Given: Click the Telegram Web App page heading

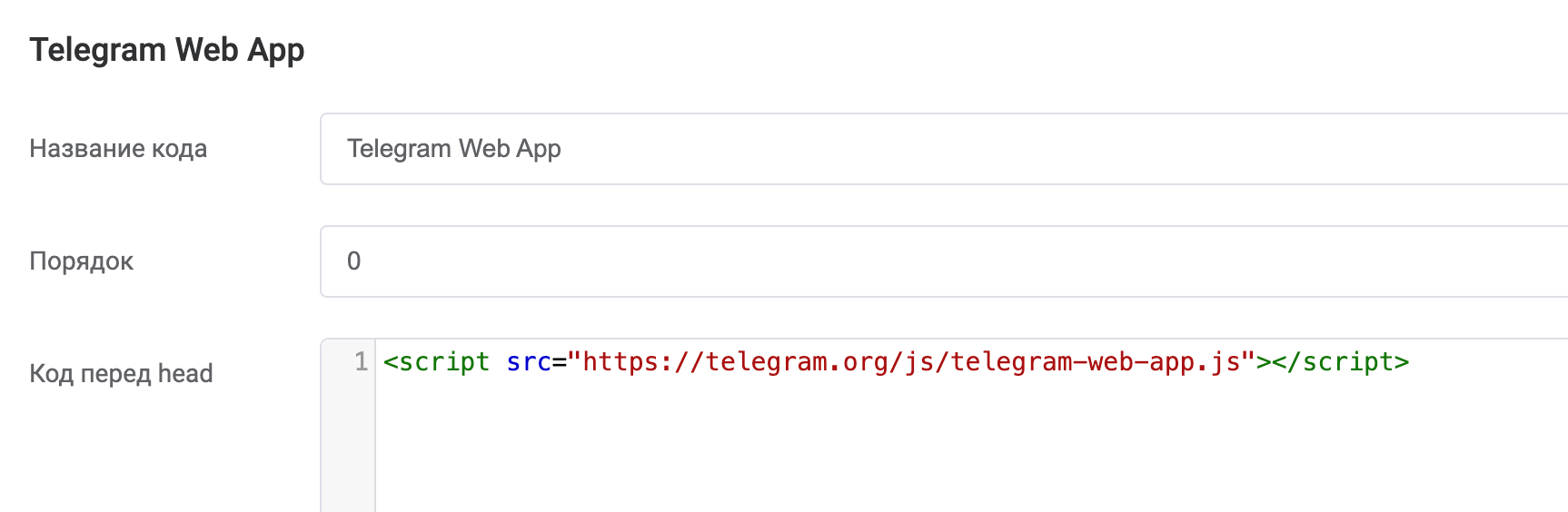Looking at the screenshot, I should 167,50.
